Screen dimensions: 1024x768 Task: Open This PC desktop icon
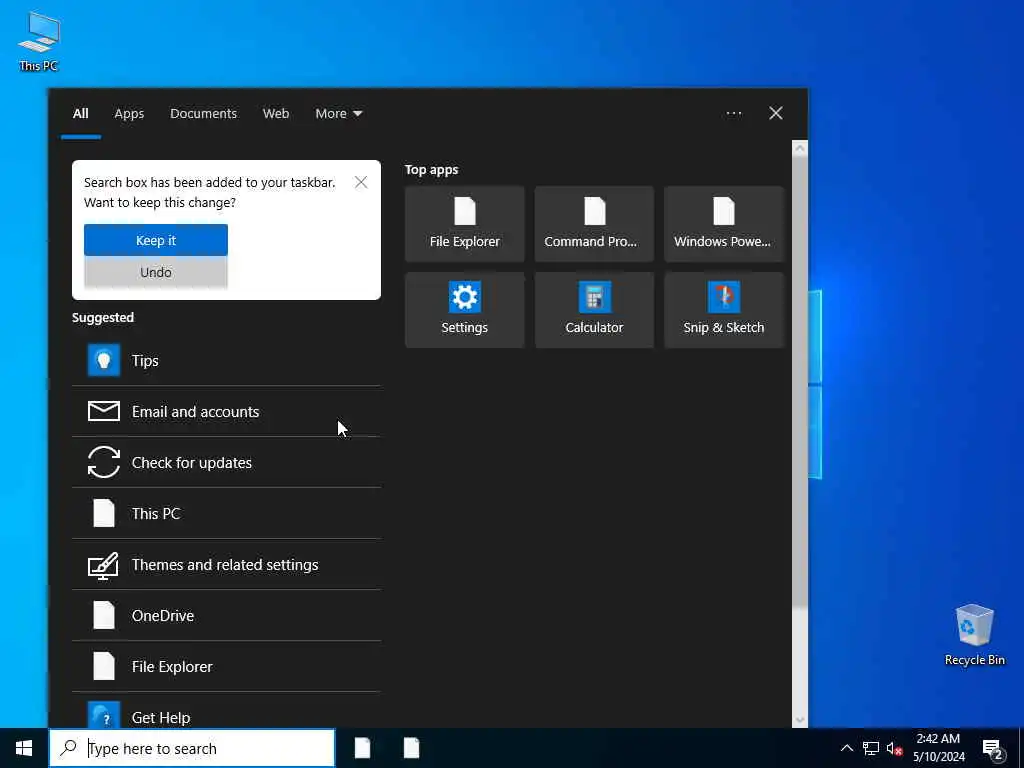point(39,41)
